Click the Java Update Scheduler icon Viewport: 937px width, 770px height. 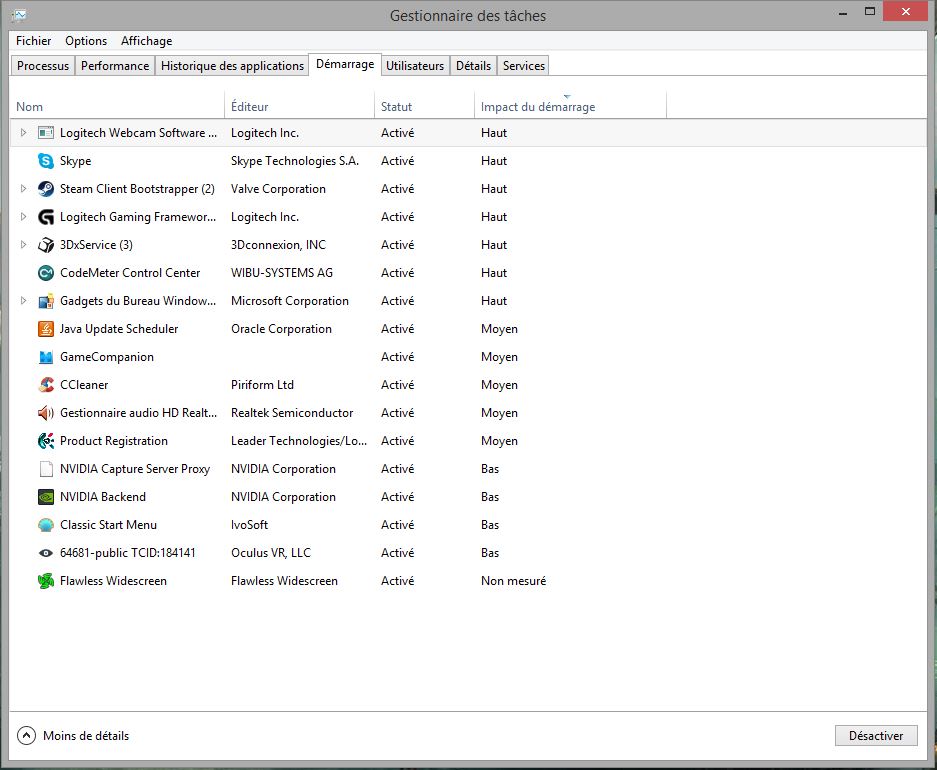(x=46, y=329)
